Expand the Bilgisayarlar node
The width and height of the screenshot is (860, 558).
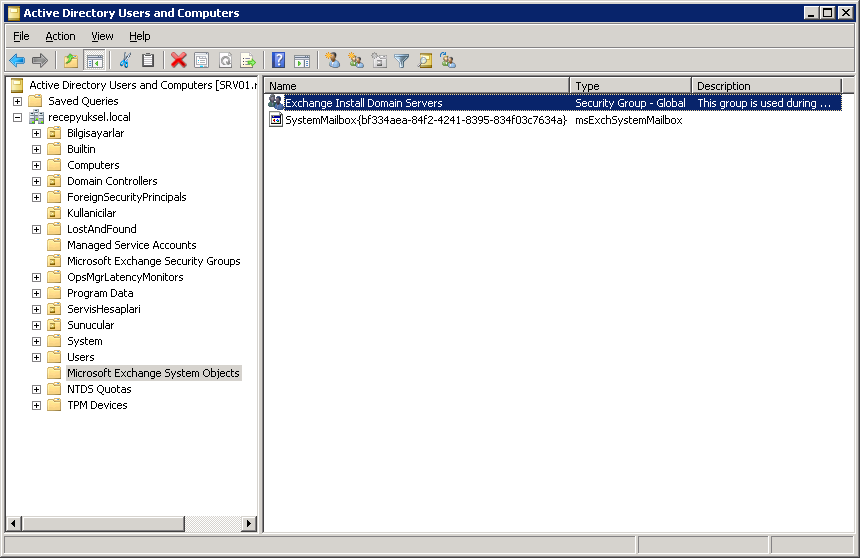36,133
